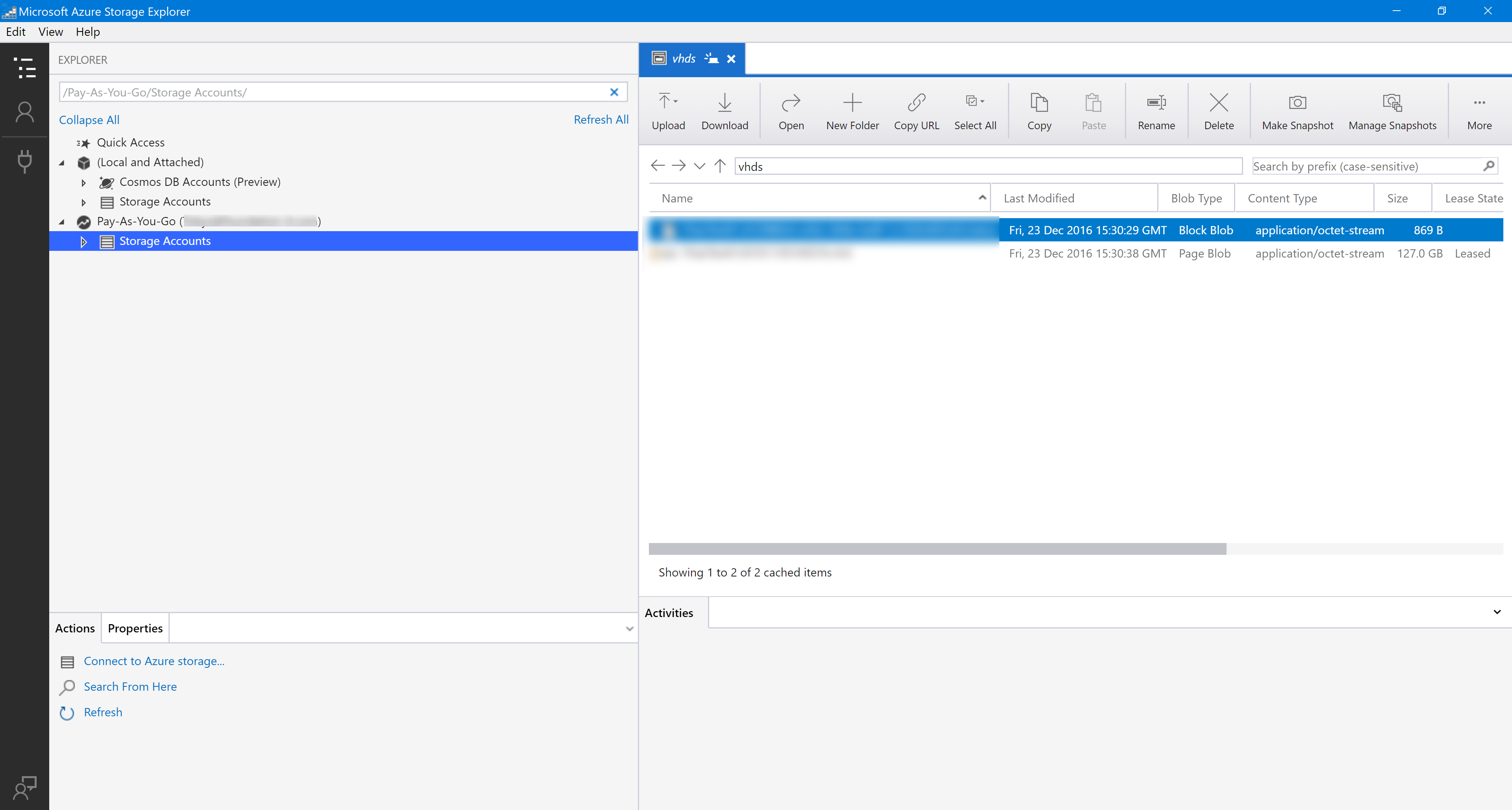Click Connect to Azure storage link
This screenshot has width=1512, height=810.
pyautogui.click(x=154, y=661)
